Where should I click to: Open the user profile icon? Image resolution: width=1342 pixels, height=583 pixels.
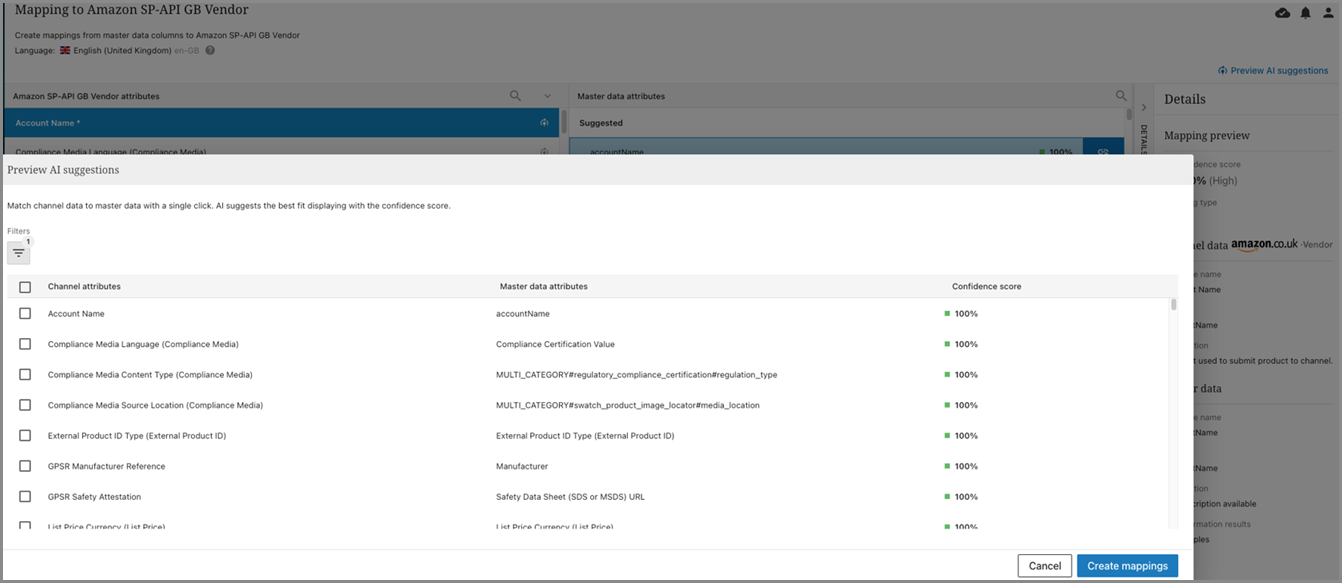[x=1327, y=13]
